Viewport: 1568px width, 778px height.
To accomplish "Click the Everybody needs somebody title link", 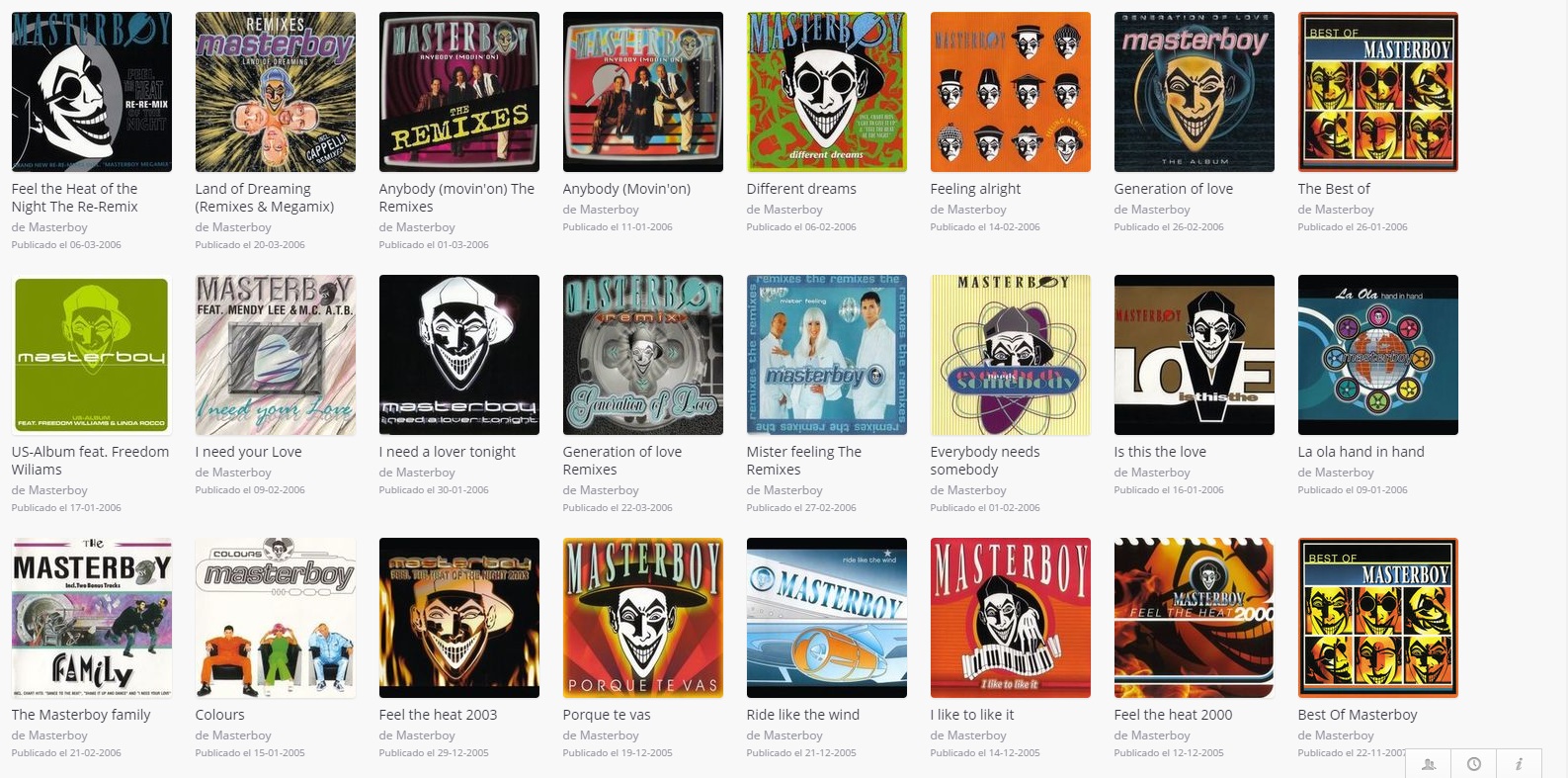I will click(984, 461).
